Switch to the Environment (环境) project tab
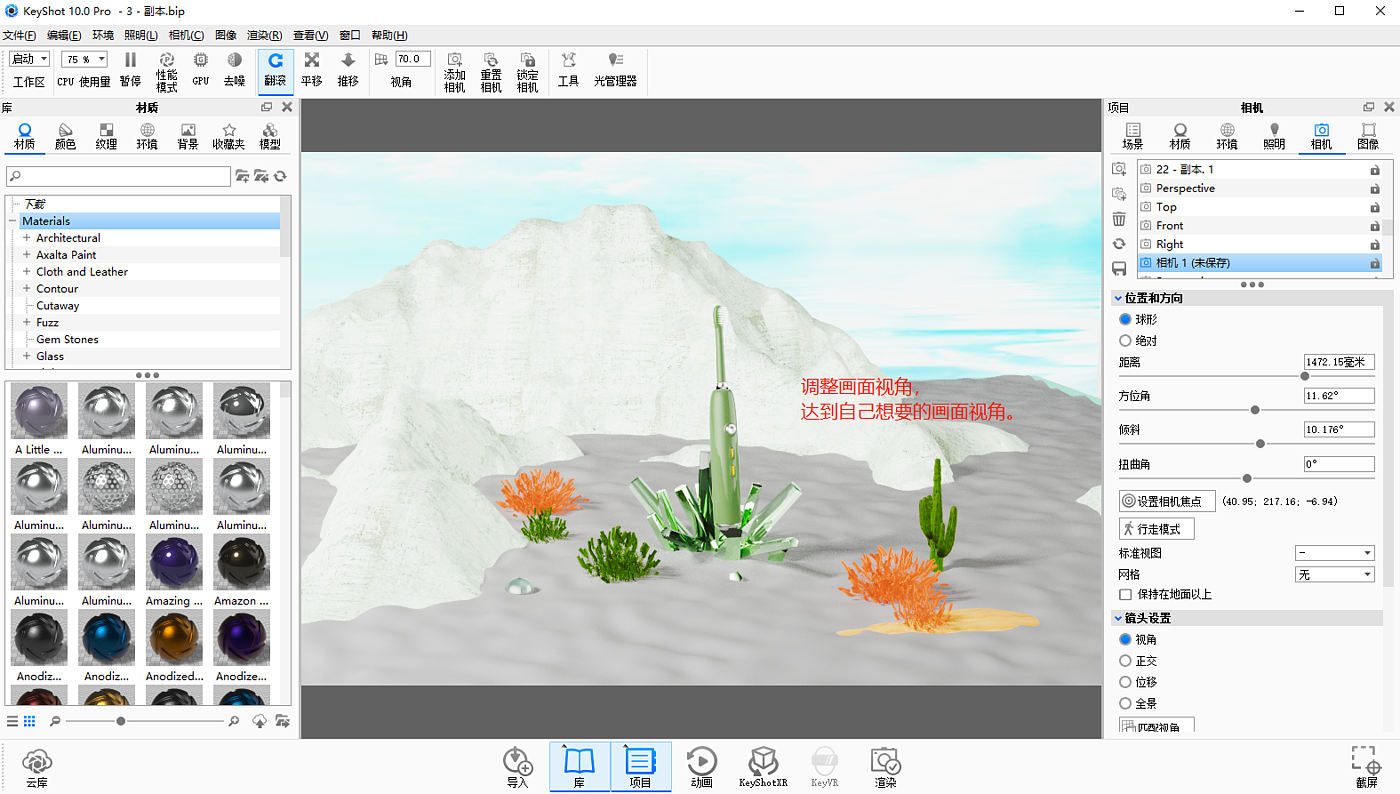 1227,136
